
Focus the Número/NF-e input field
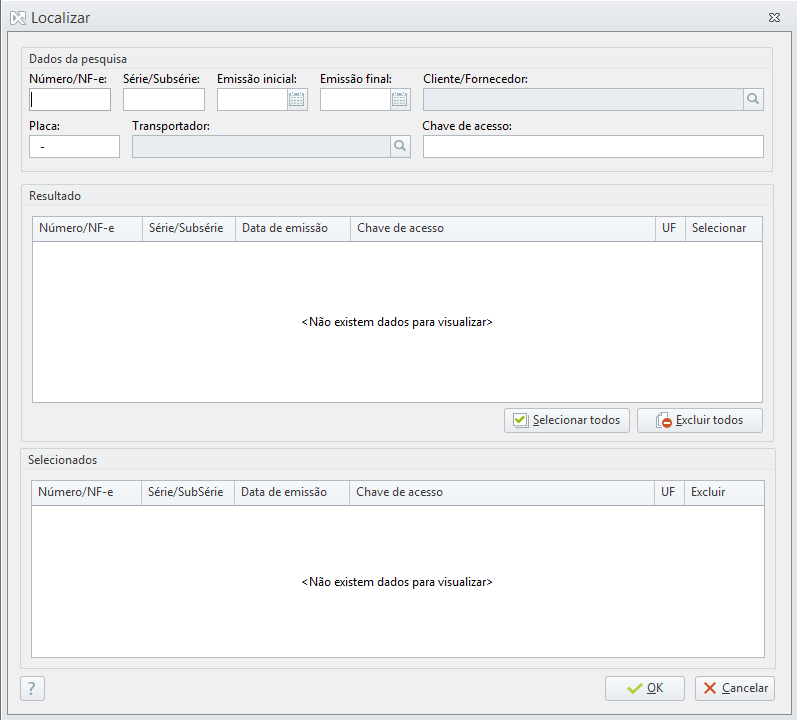70,99
